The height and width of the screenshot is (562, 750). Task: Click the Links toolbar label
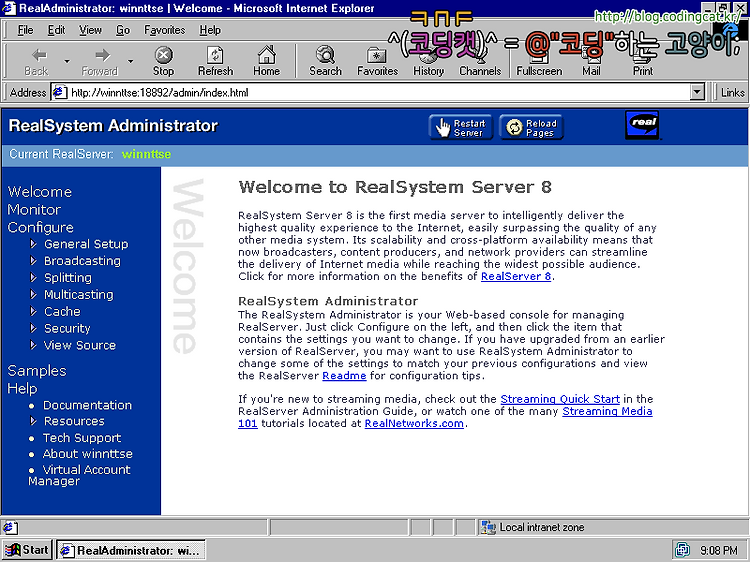tap(732, 92)
